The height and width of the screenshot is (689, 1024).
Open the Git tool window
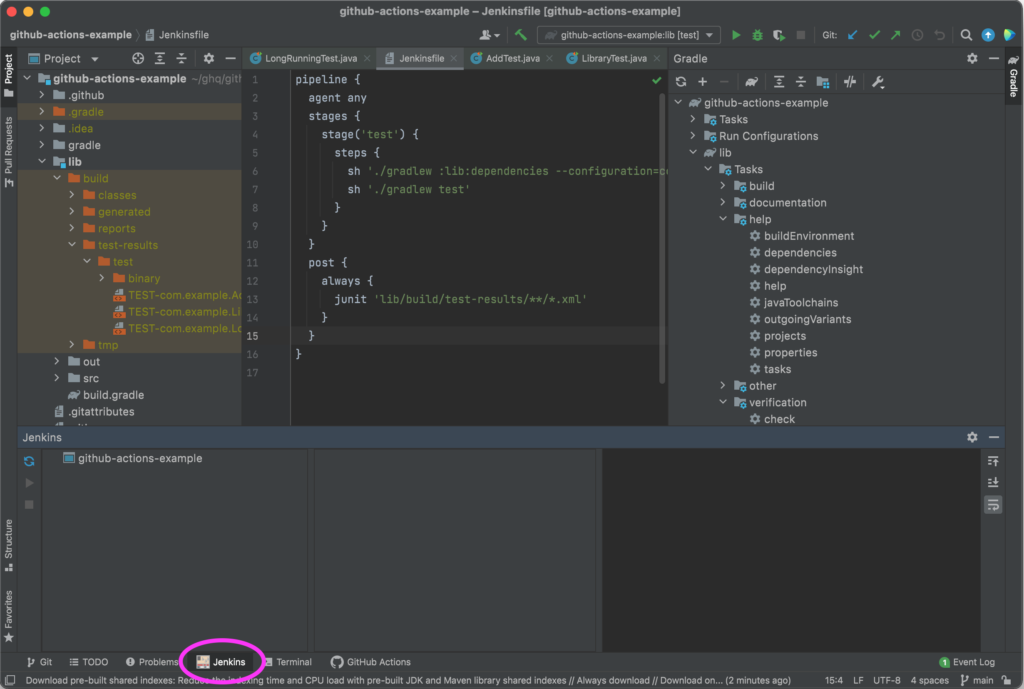(39, 662)
